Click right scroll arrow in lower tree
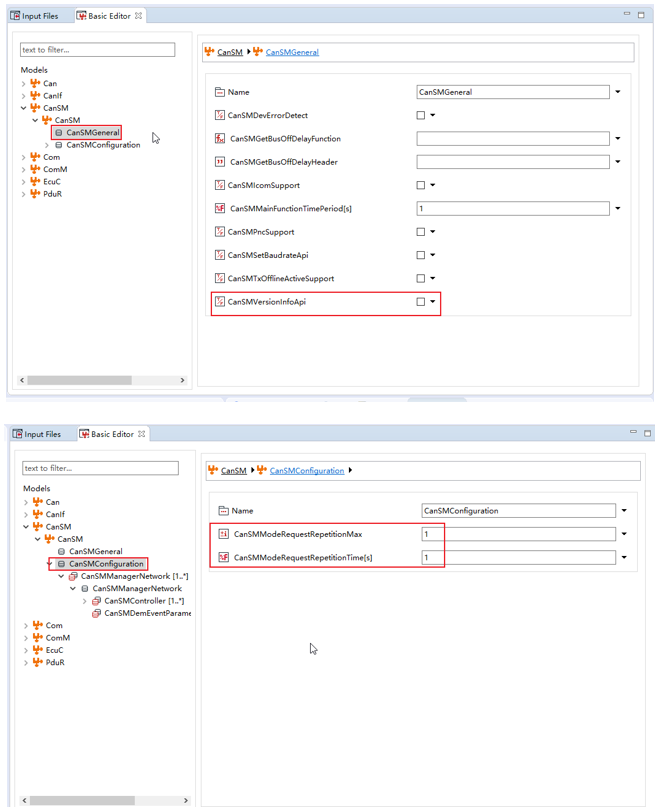 coord(186,800)
